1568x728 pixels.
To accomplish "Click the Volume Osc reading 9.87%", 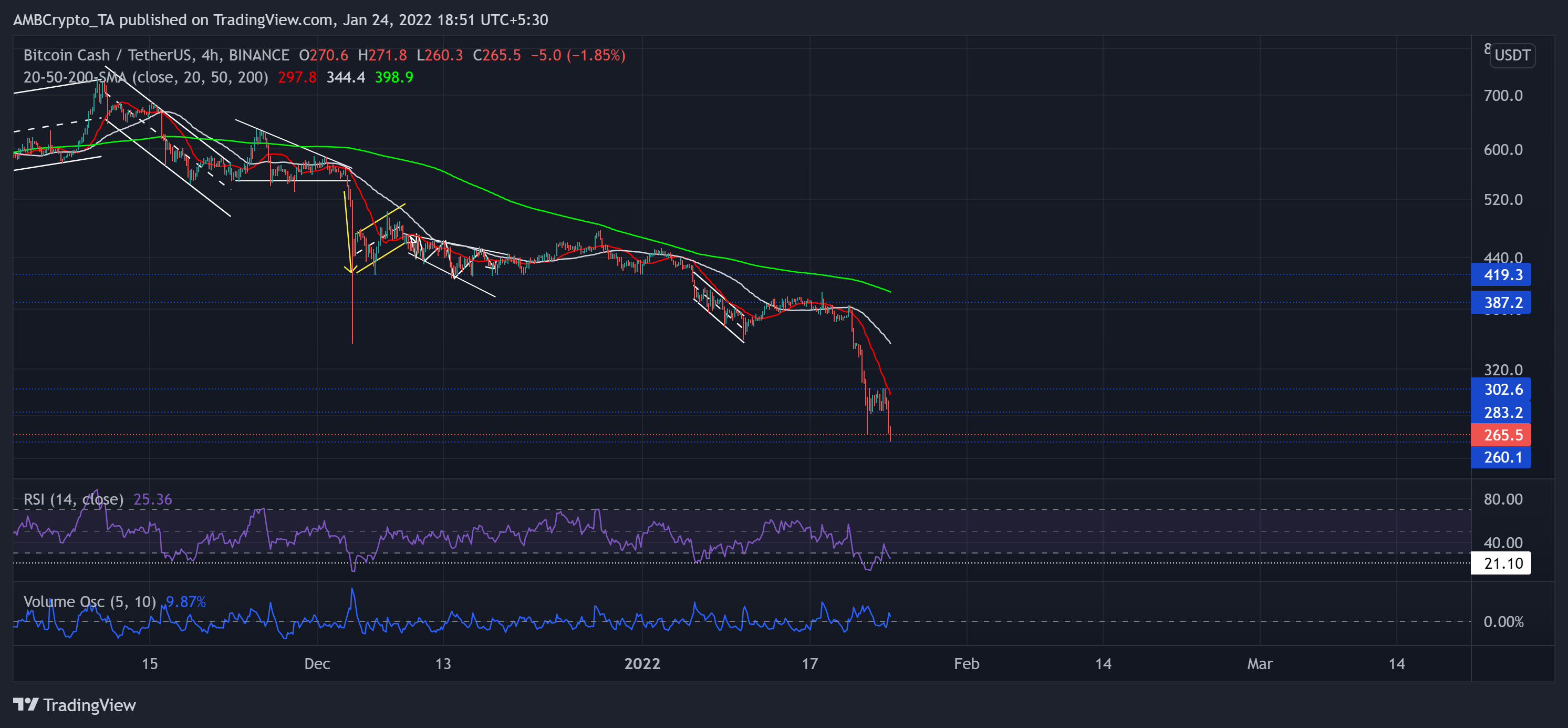I will point(186,602).
